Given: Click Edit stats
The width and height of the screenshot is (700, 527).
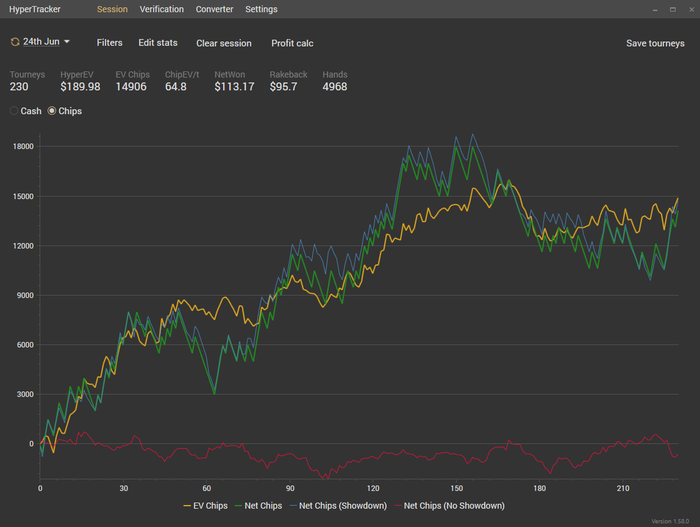Looking at the screenshot, I should [x=158, y=43].
